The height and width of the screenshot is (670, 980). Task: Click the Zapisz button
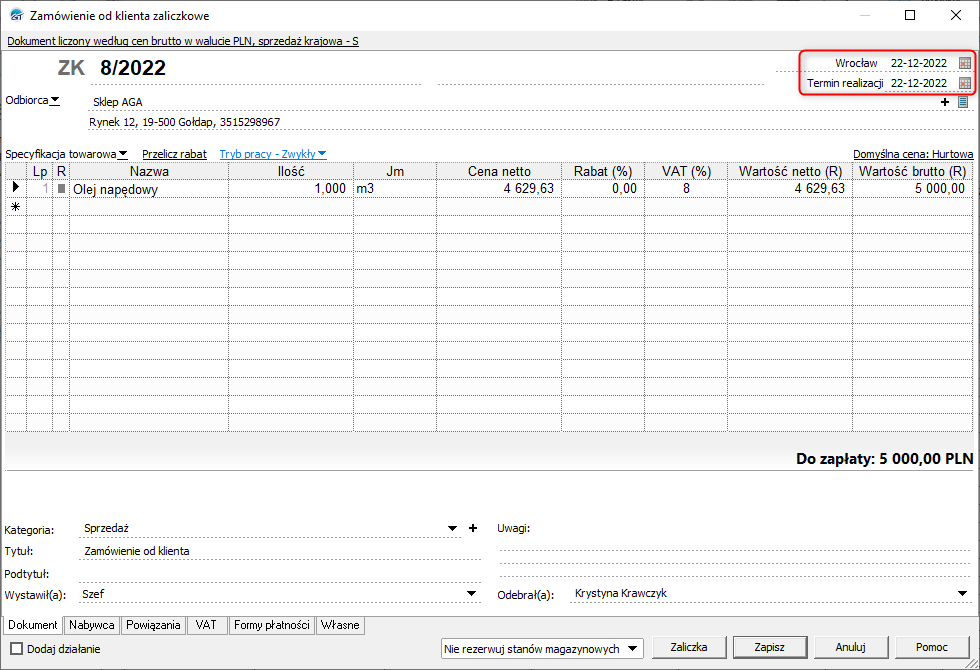coord(769,648)
